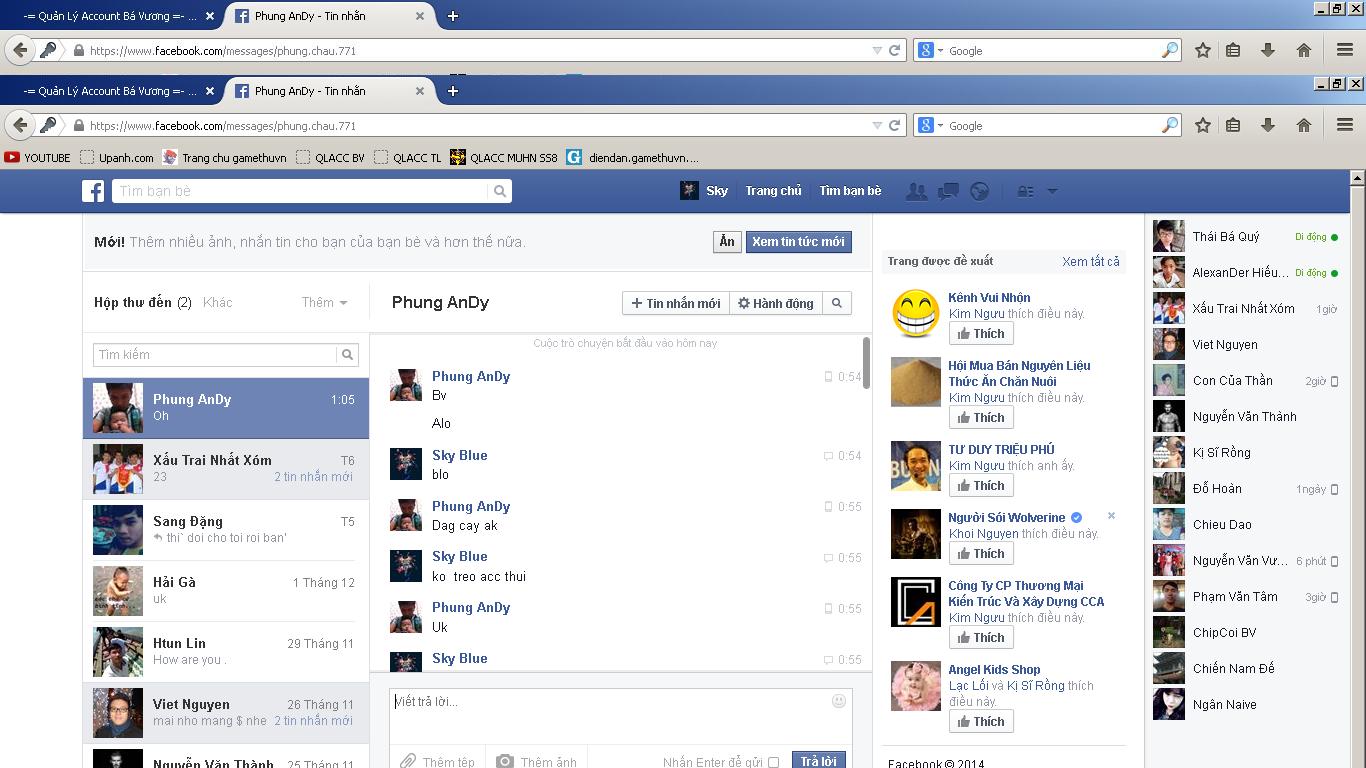Open a new tab with the front window's plus button
Viewport: 1366px width, 768px height.
click(x=452, y=91)
